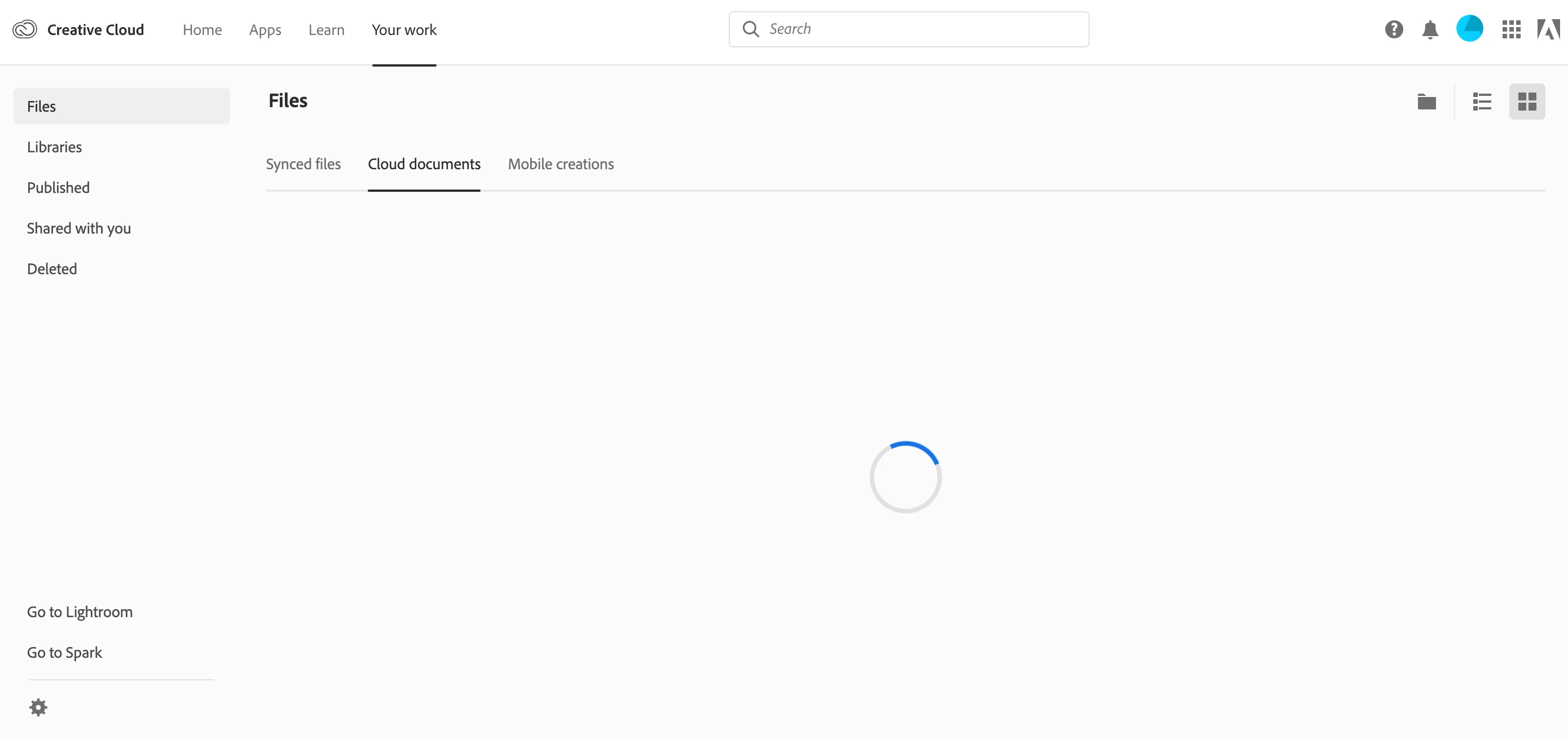This screenshot has width=1568, height=739.
Task: Open the Help question mark icon
Action: coord(1393,29)
